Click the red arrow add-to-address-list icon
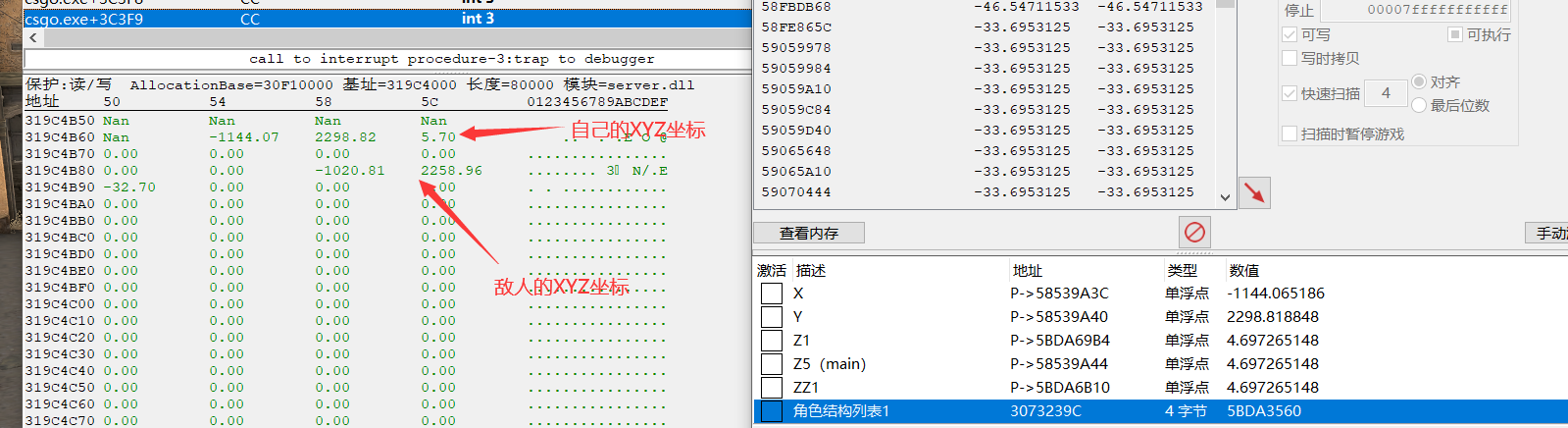The image size is (1568, 428). click(1254, 192)
